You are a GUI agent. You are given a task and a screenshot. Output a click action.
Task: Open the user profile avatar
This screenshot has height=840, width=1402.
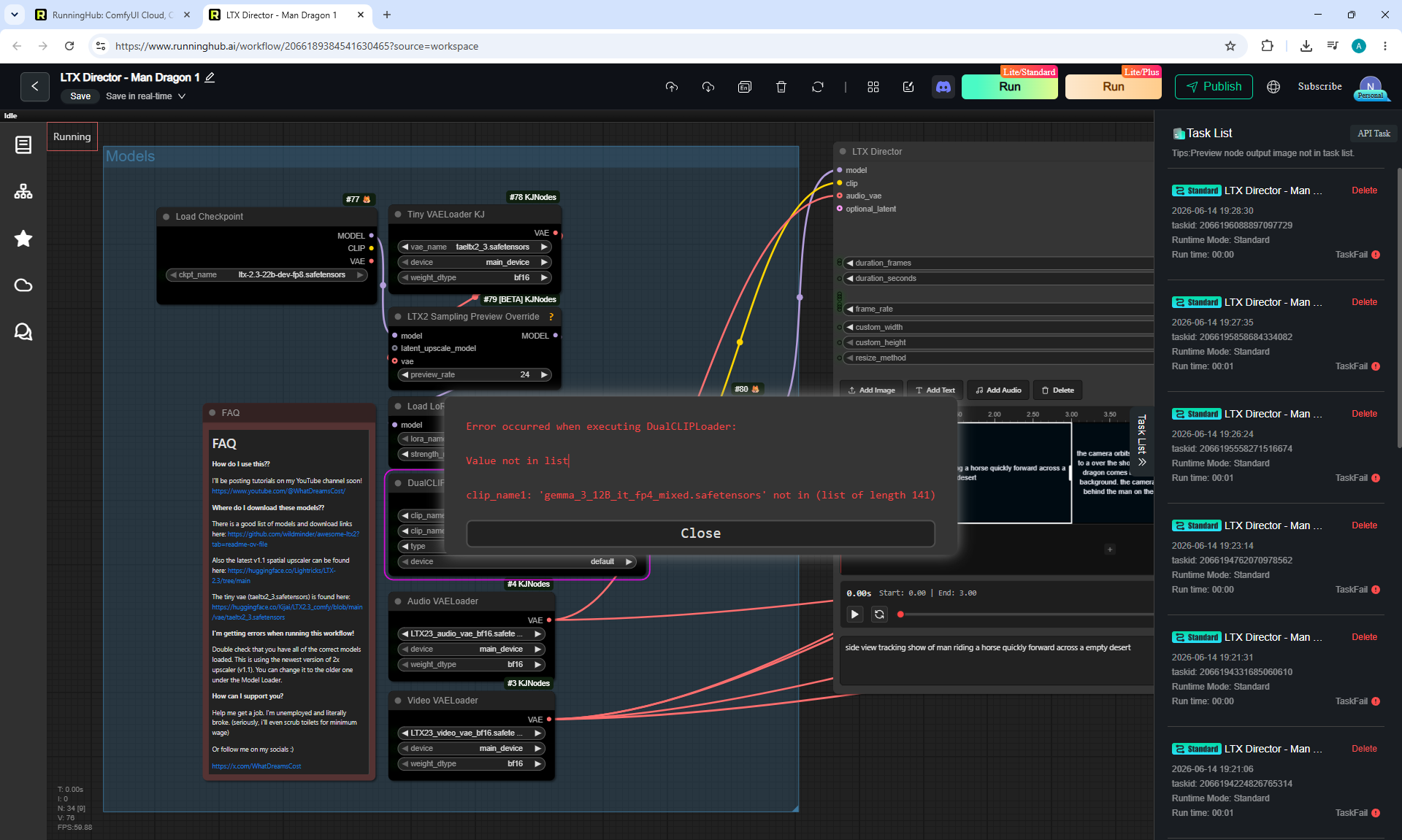tap(1371, 87)
